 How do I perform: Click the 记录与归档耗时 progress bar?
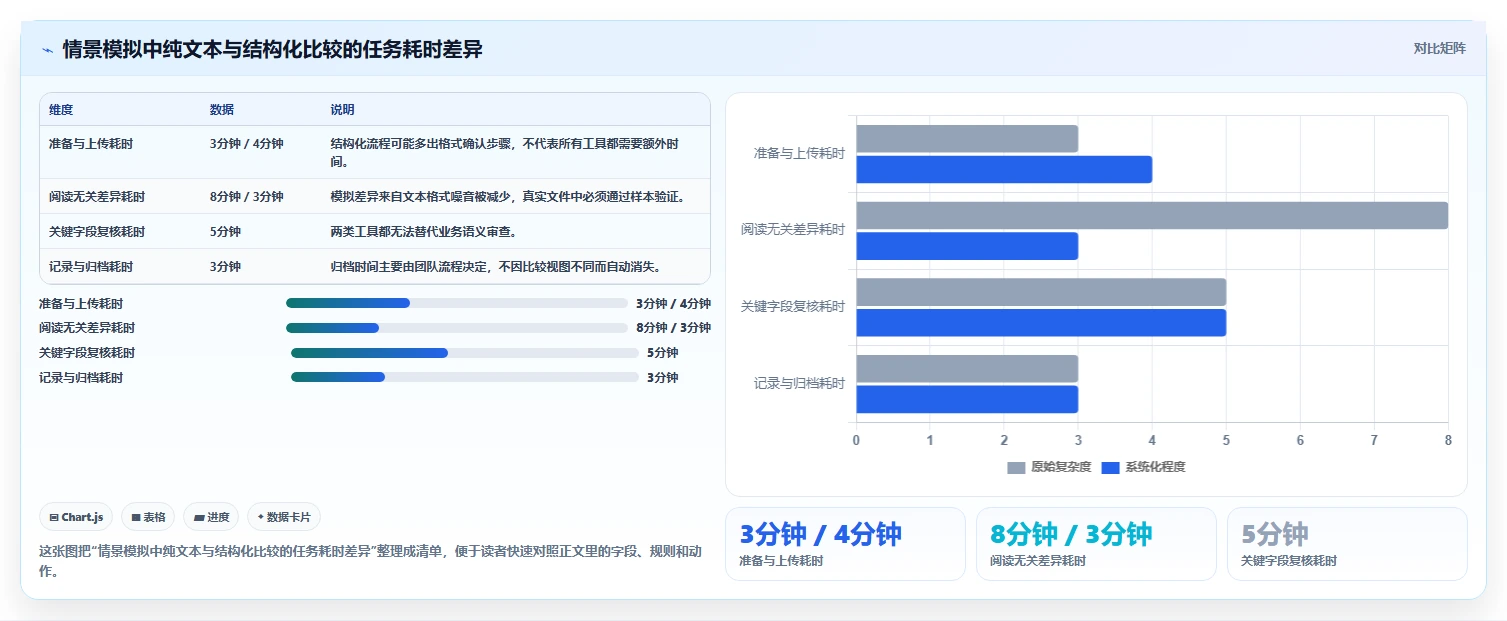[465, 377]
